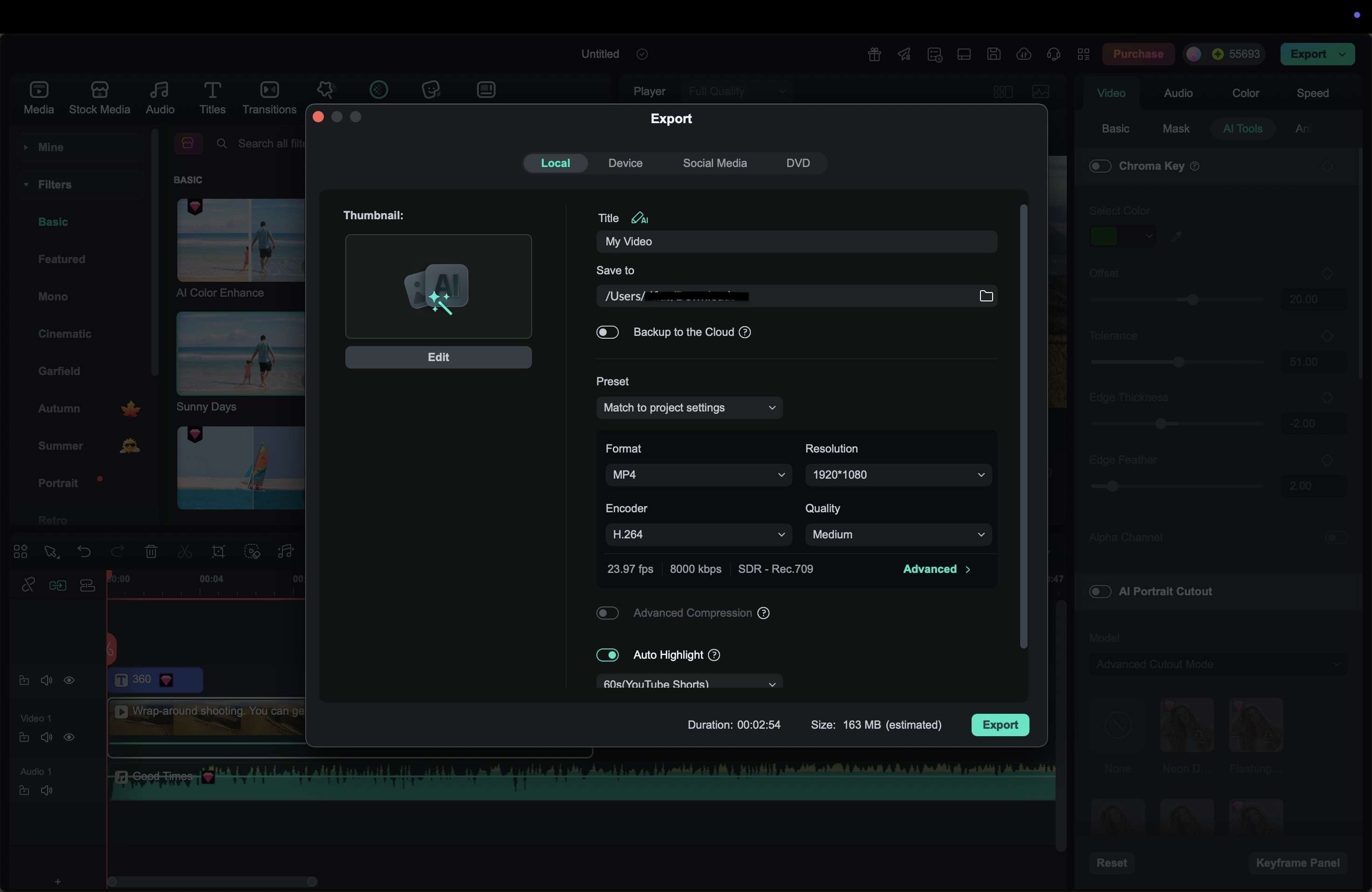The image size is (1372, 892).
Task: Turn off Auto Highlight switch
Action: (607, 655)
